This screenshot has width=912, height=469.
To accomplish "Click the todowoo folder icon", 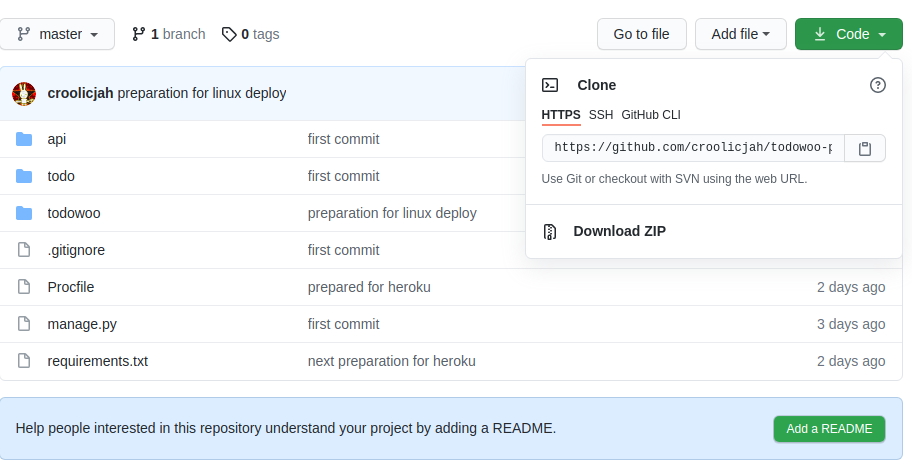I will [x=24, y=213].
